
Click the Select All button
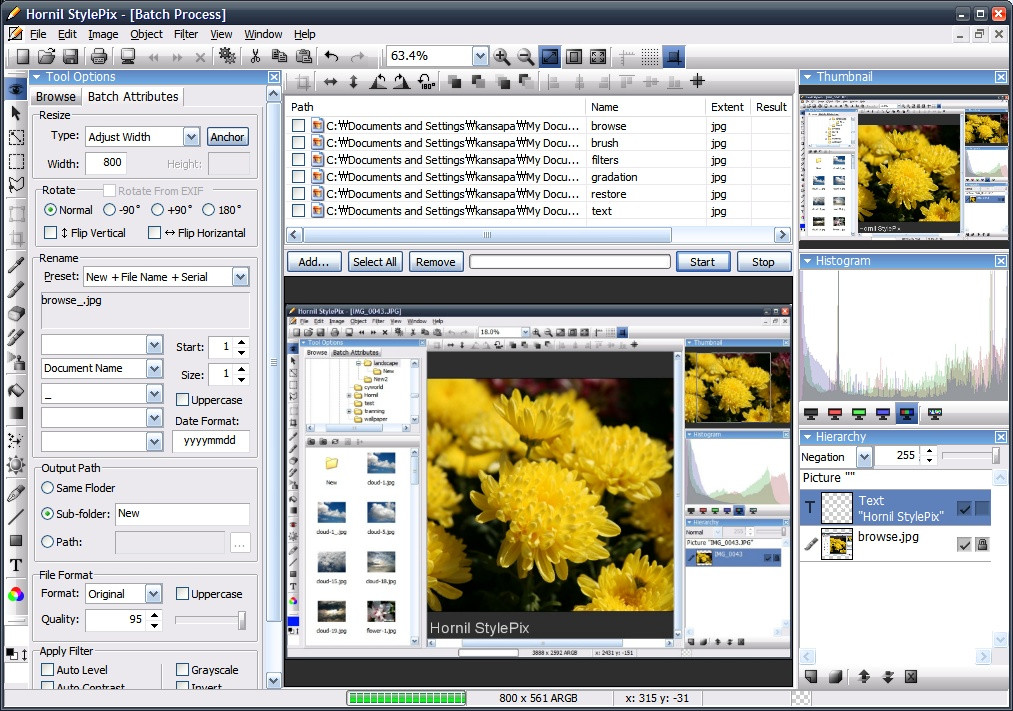tap(375, 262)
